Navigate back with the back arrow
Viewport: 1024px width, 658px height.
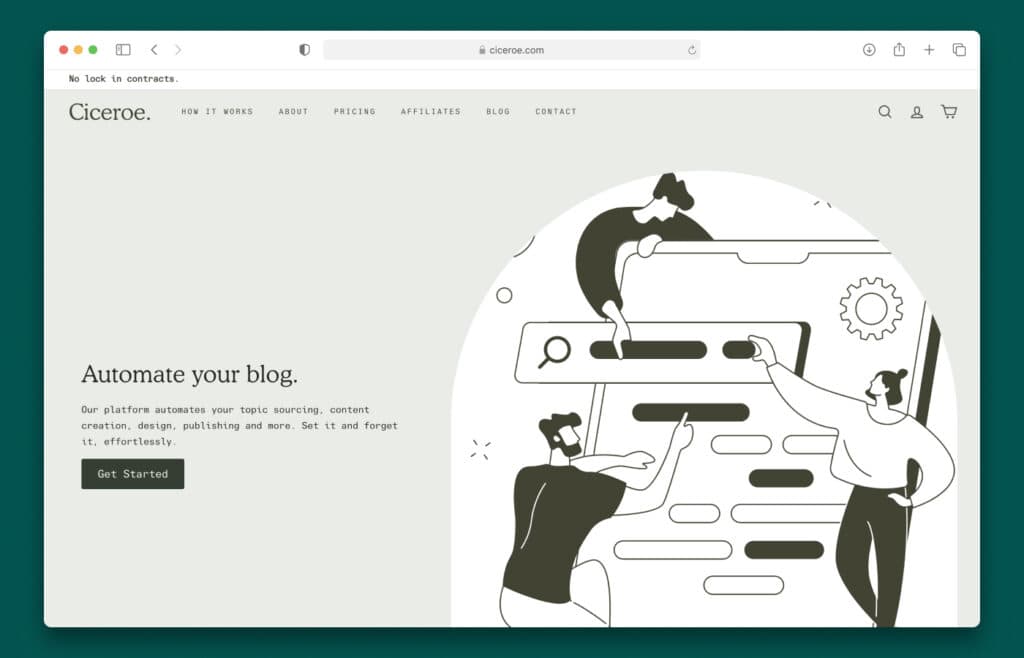click(153, 49)
